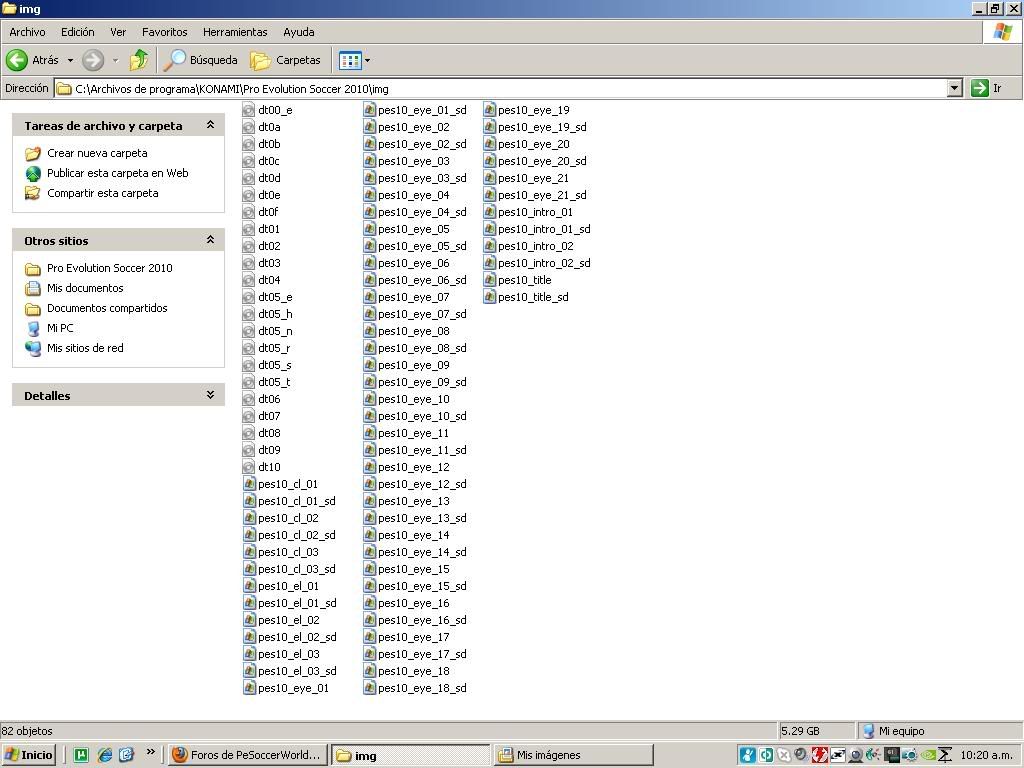Open the Herramientas menu
1024x768 pixels.
point(235,32)
